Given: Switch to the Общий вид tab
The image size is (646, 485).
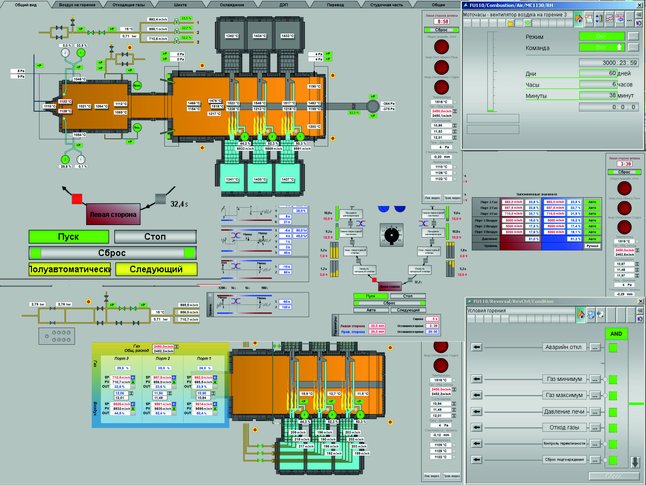Looking at the screenshot, I should coord(26,5).
